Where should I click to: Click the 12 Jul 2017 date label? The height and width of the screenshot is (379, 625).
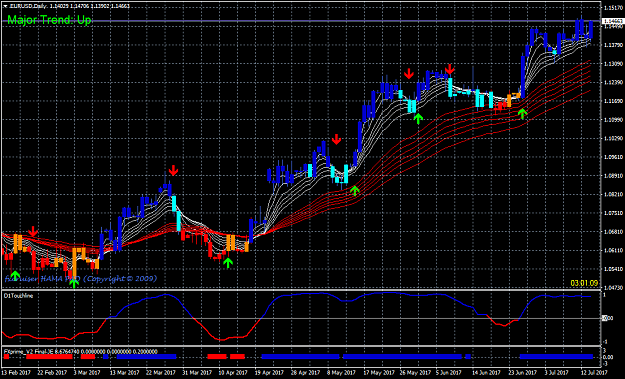pos(593,373)
